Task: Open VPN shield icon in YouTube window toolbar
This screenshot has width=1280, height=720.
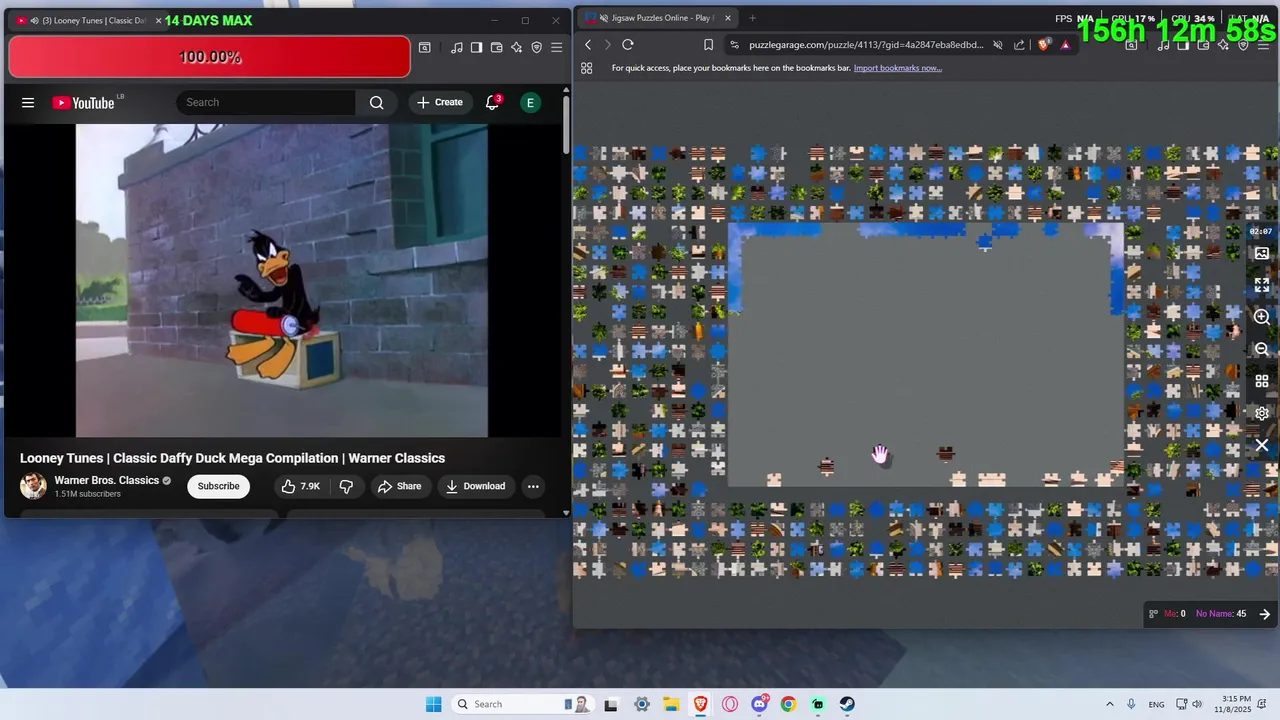Action: [x=537, y=47]
